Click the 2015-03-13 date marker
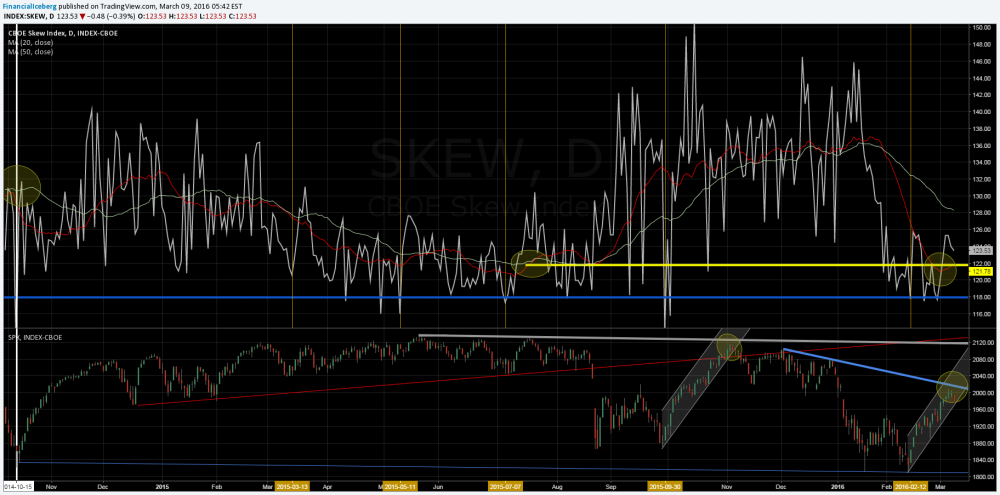This screenshot has width=1000, height=495. tap(292, 486)
